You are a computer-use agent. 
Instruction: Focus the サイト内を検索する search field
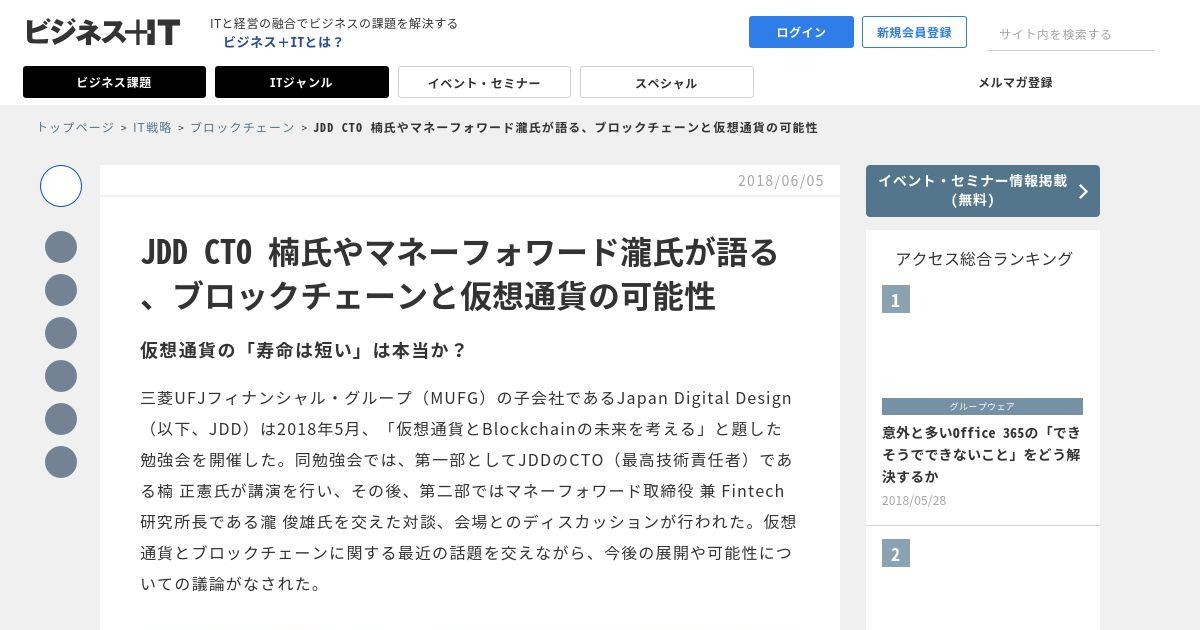click(1071, 34)
